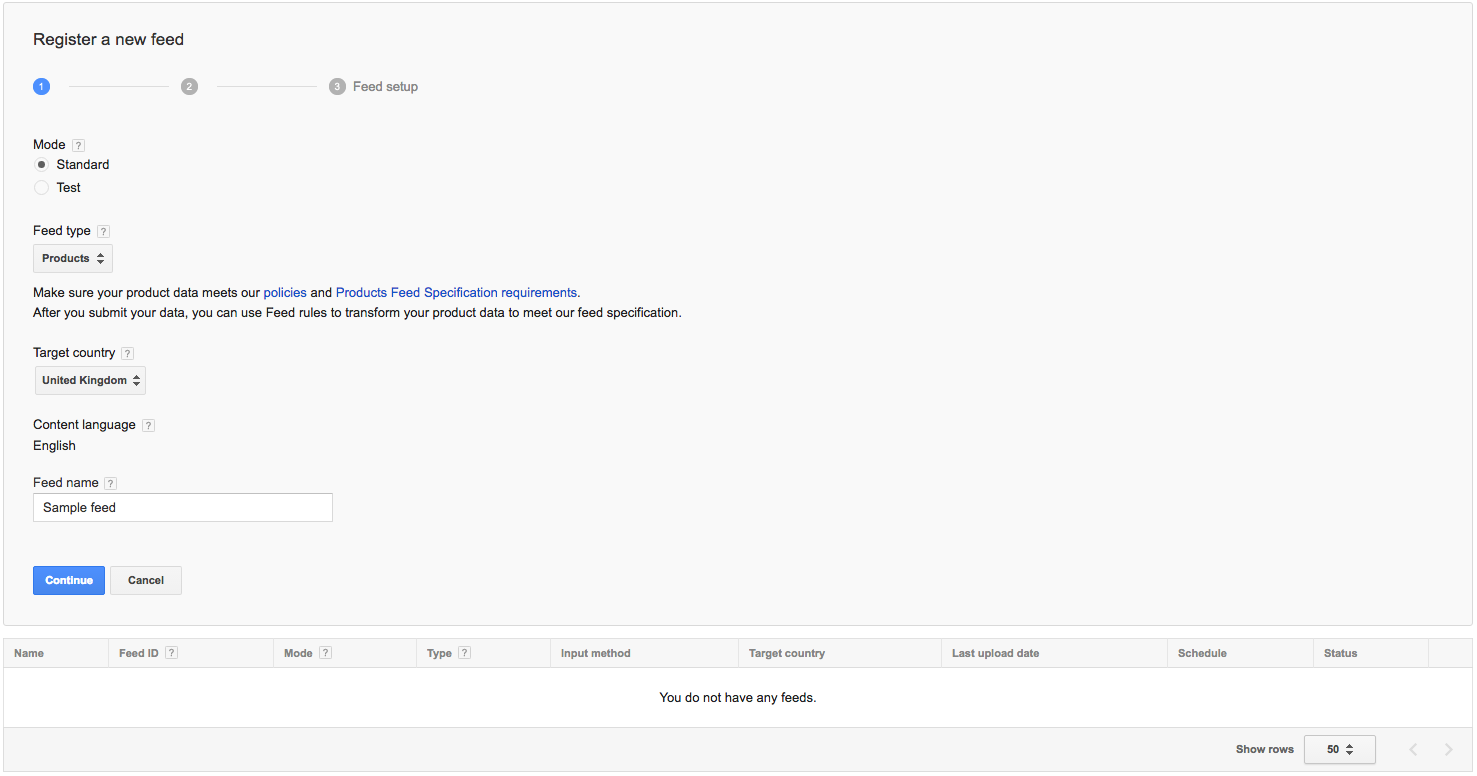Open the Products feed type dropdown

73,259
